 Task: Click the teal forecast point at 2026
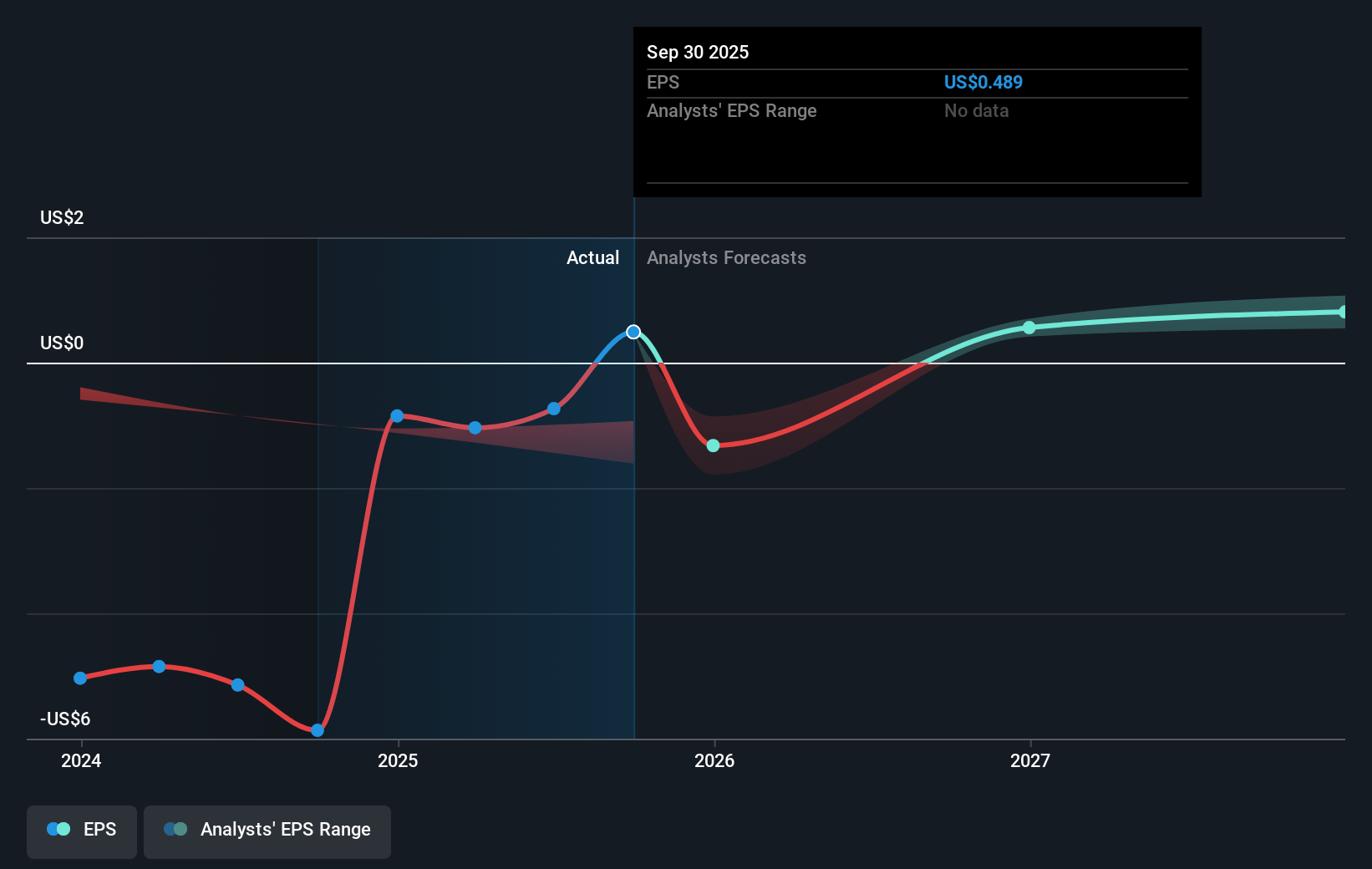[x=713, y=445]
